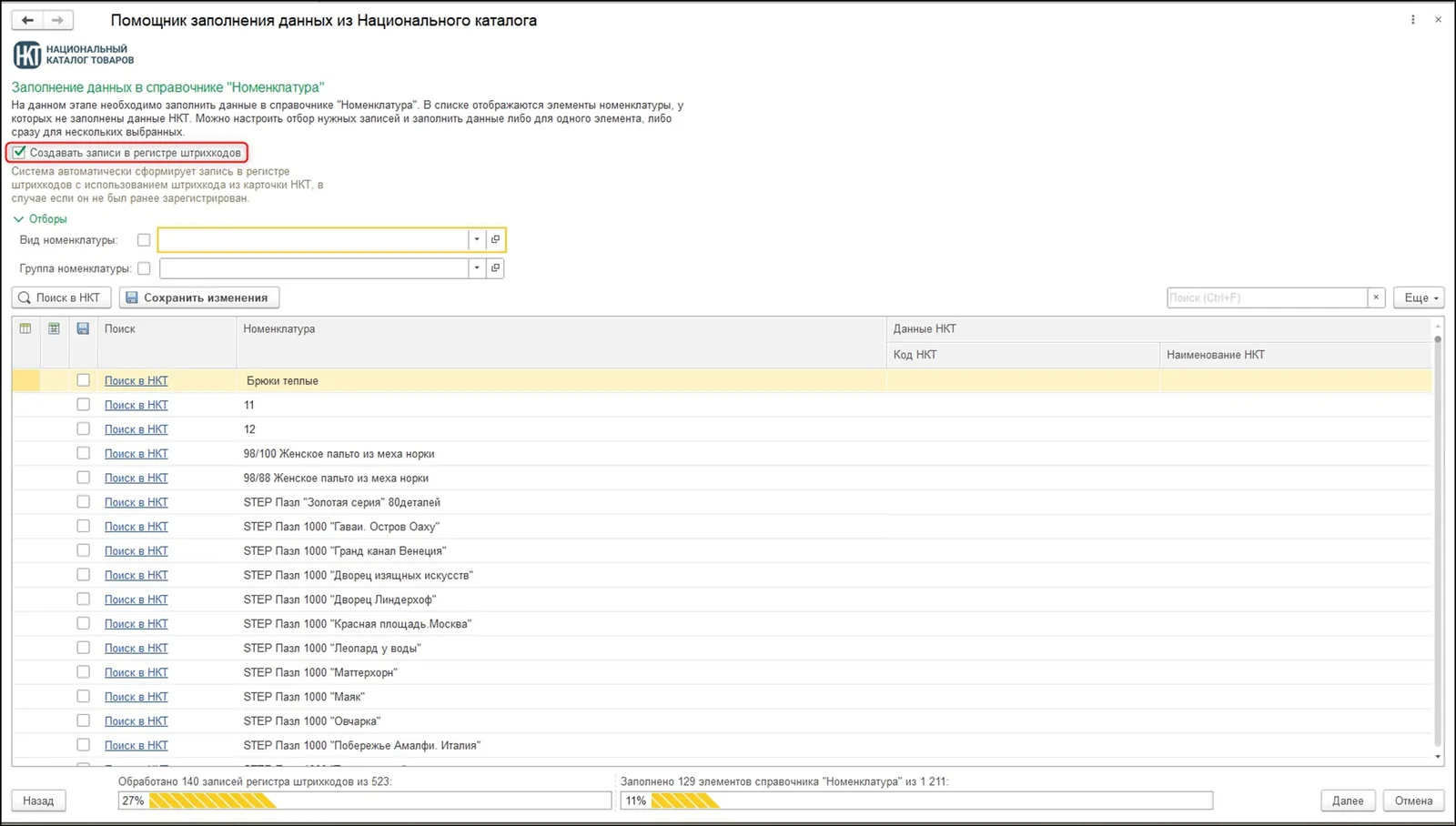Click the second table grid icon in the header
Screen dimensions: 1456x826
(55, 328)
